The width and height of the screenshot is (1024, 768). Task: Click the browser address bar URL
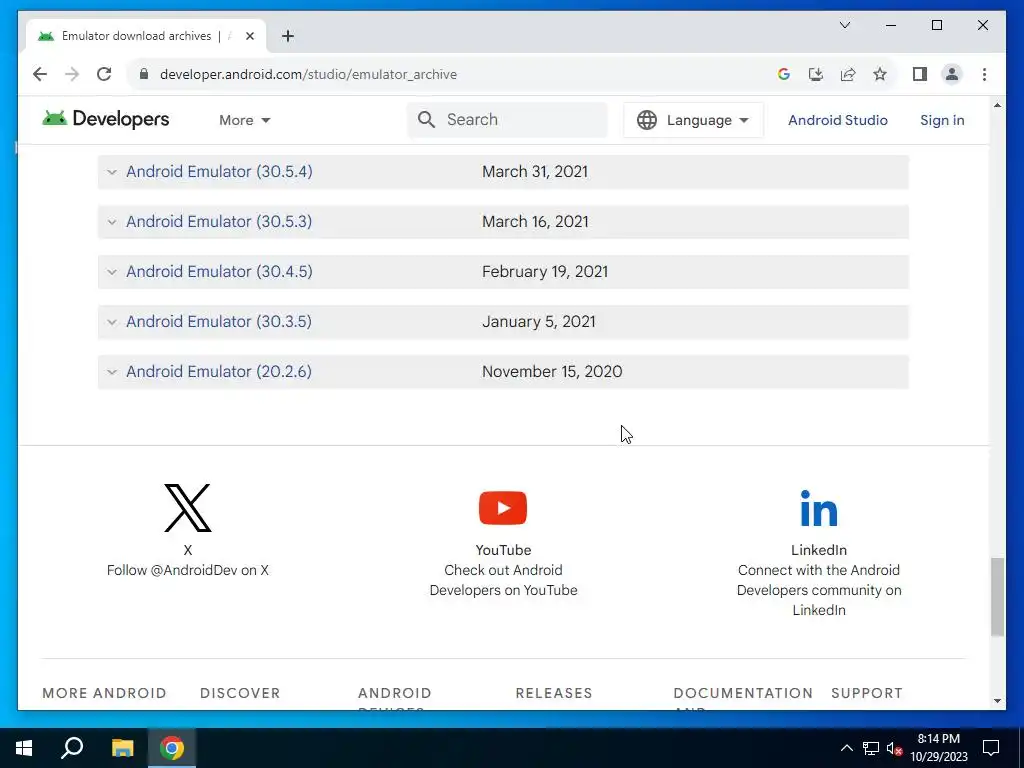[x=308, y=74]
